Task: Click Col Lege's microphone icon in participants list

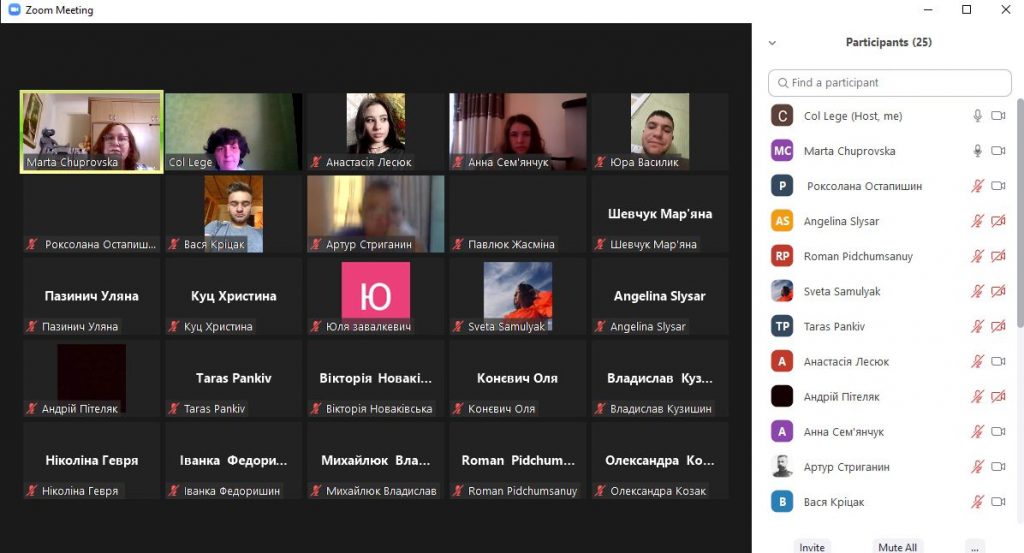Action: tap(977, 116)
